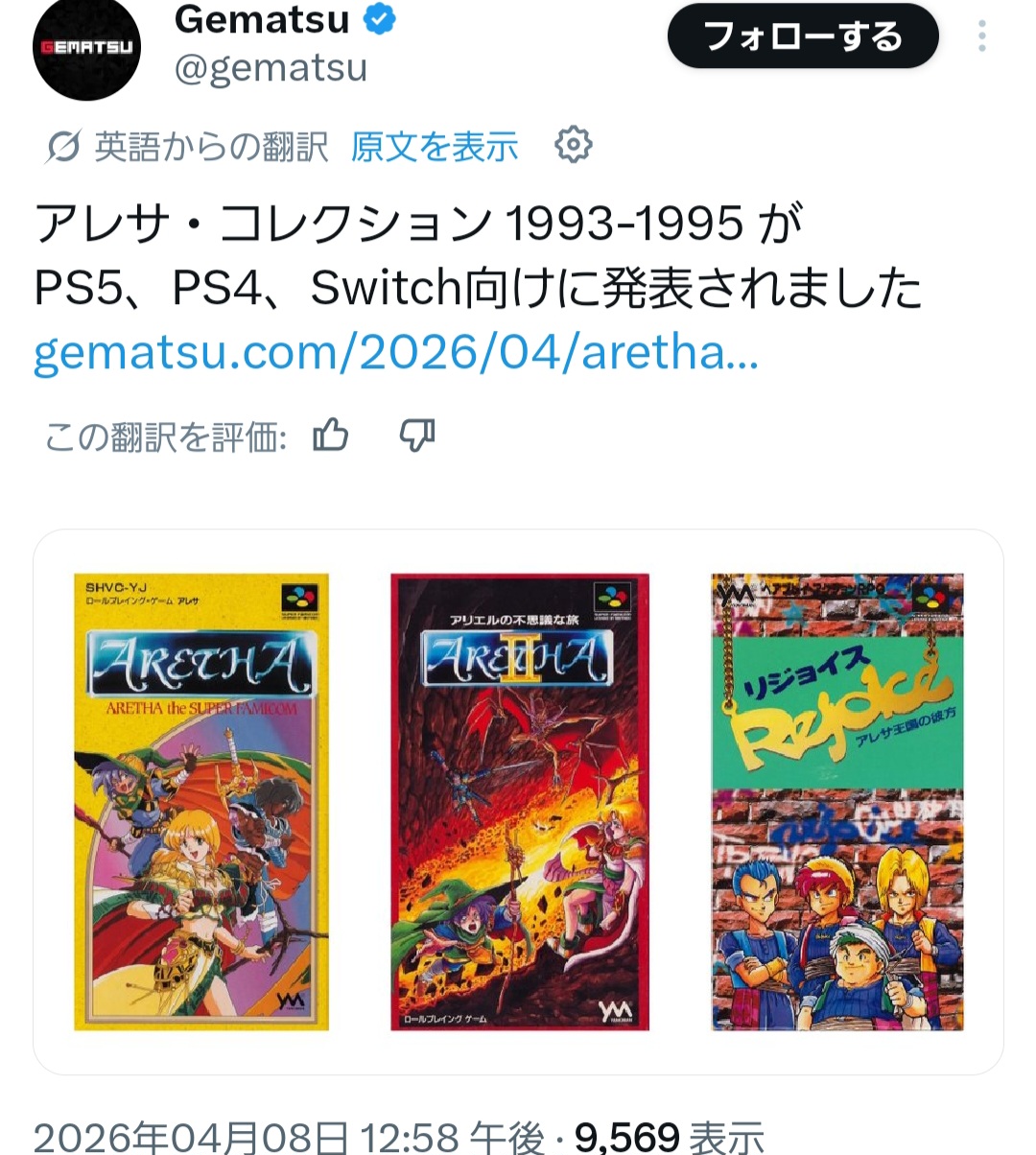1036x1155 pixels.
Task: Open the Rejoice box art image
Action: pyautogui.click(x=837, y=802)
